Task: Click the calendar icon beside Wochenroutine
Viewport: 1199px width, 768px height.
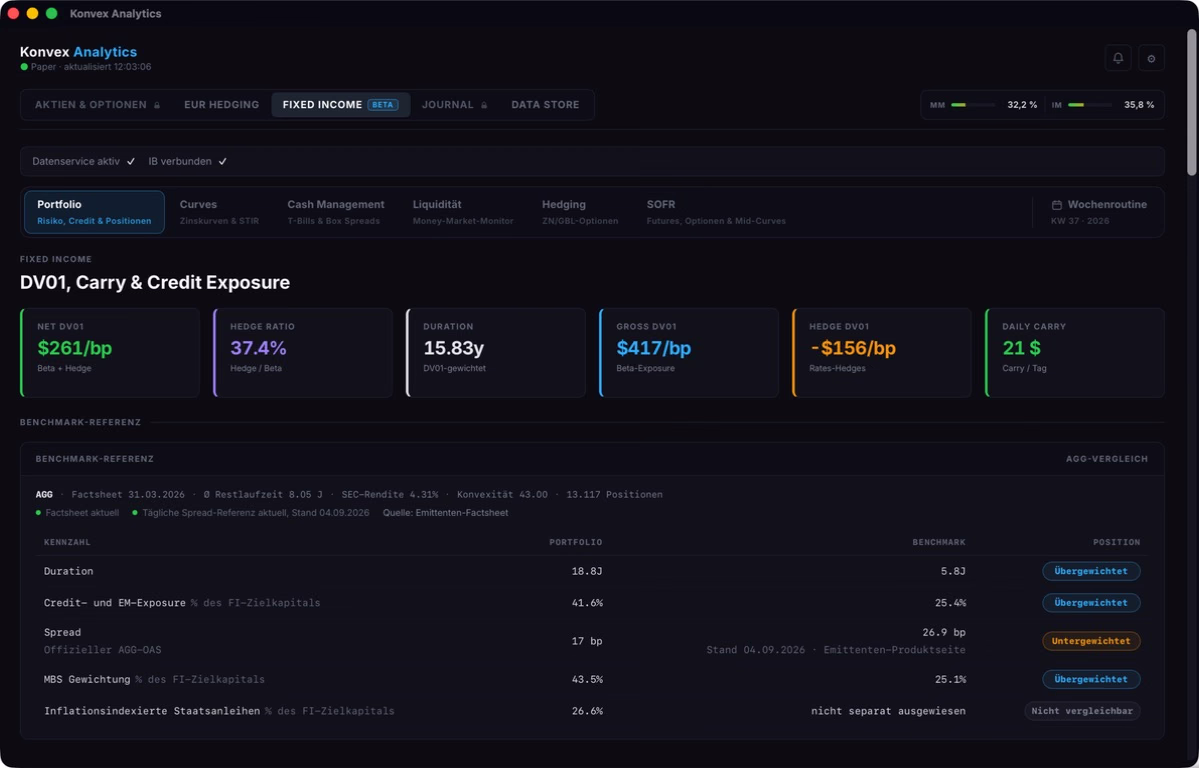Action: [1057, 205]
